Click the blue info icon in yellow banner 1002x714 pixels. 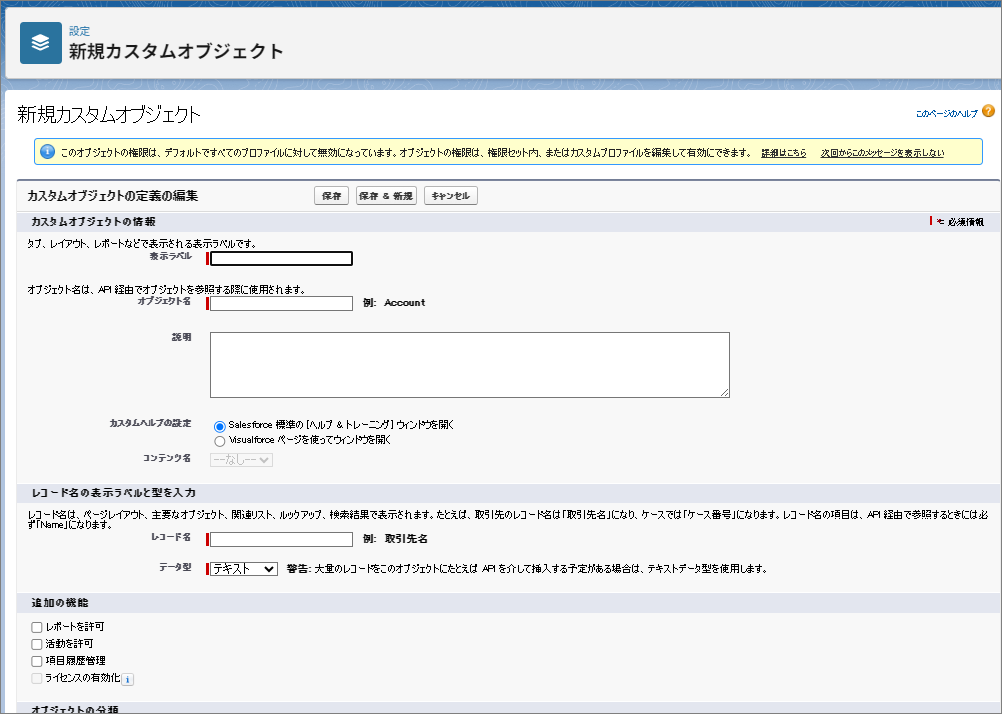point(47,152)
